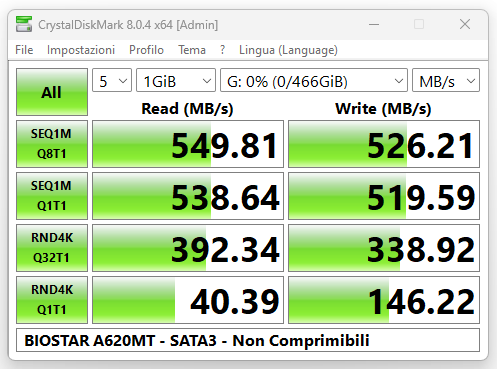Screen dimensions: 497x369
Task: Start the RND4K Q1T1 test
Action: click(52, 300)
